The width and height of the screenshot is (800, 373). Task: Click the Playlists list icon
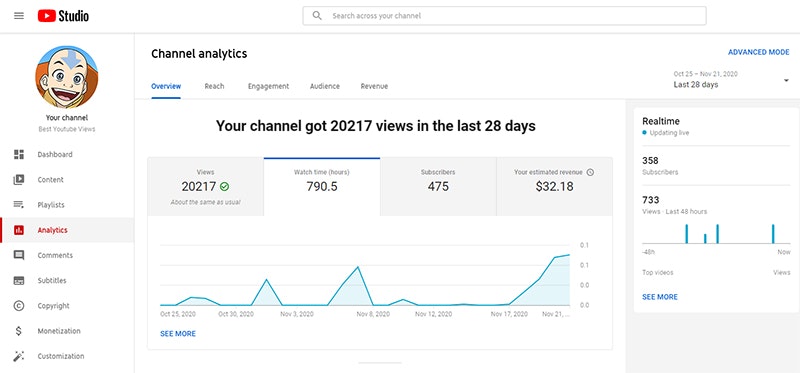pyautogui.click(x=19, y=205)
